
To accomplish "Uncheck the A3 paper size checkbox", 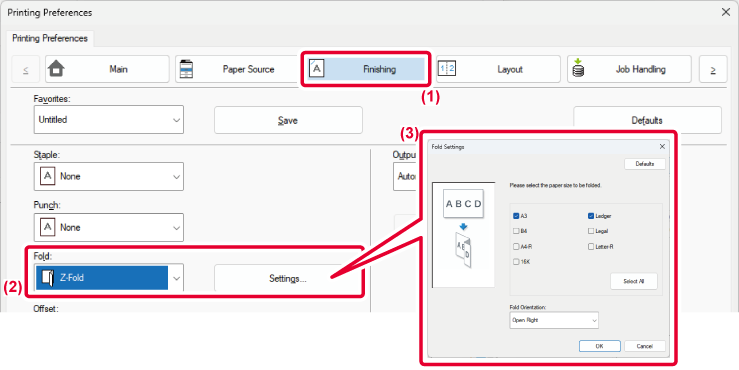I will tap(516, 216).
